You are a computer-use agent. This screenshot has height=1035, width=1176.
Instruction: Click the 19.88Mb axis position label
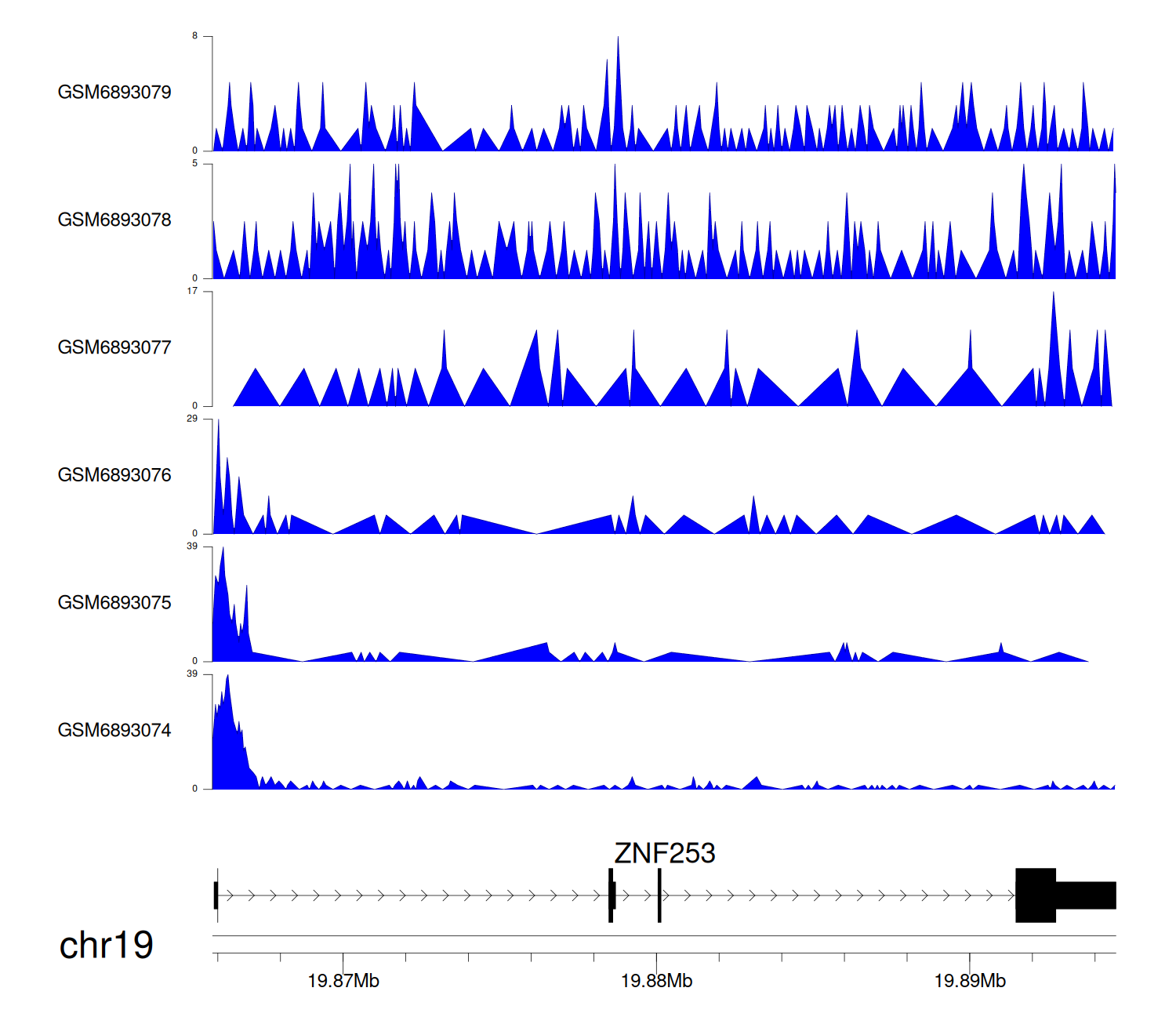point(656,981)
